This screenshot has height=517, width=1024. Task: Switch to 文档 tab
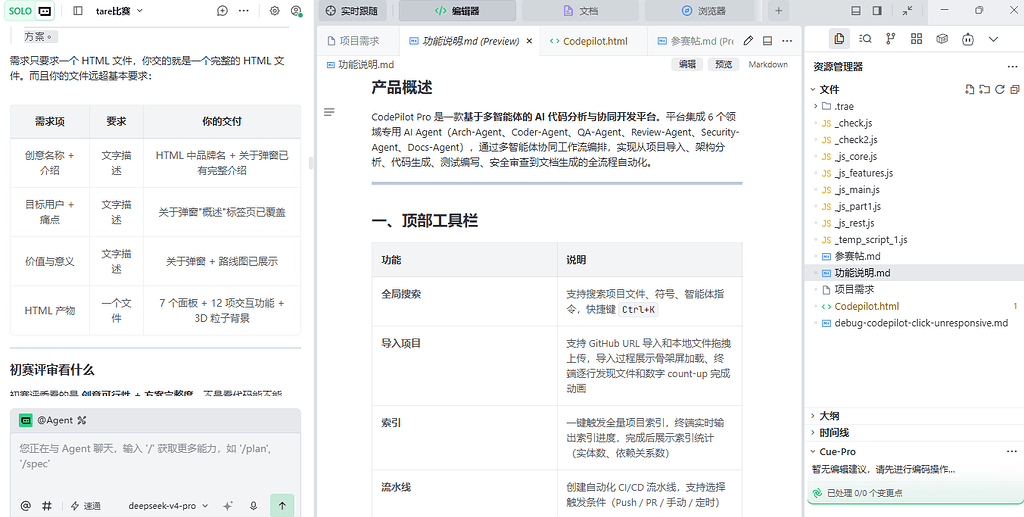point(580,10)
